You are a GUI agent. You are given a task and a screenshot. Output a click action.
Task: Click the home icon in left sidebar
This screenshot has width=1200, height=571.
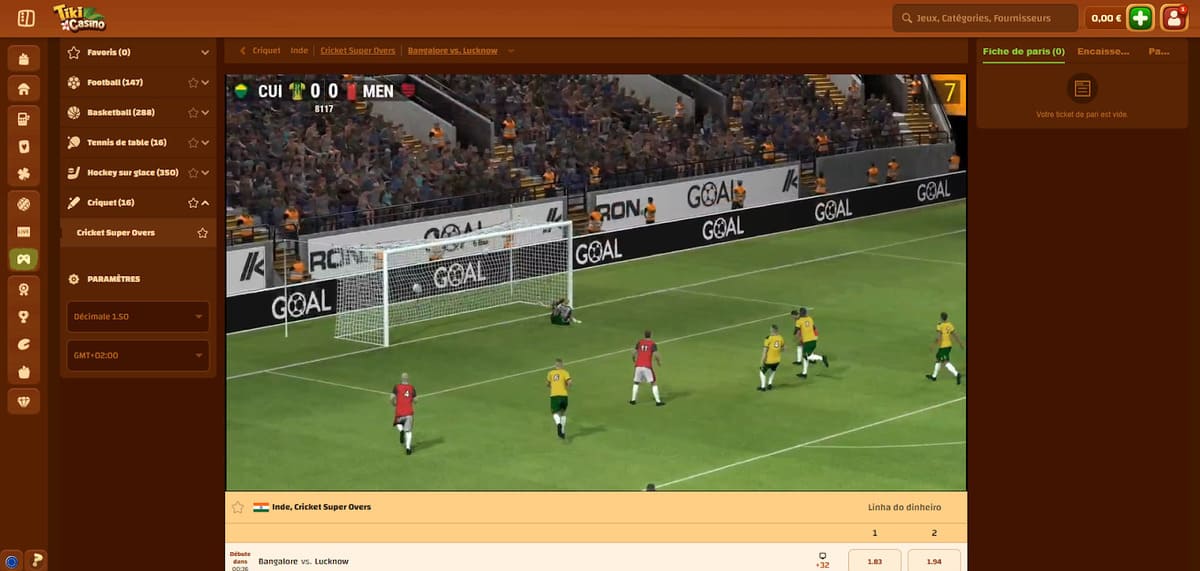point(23,89)
